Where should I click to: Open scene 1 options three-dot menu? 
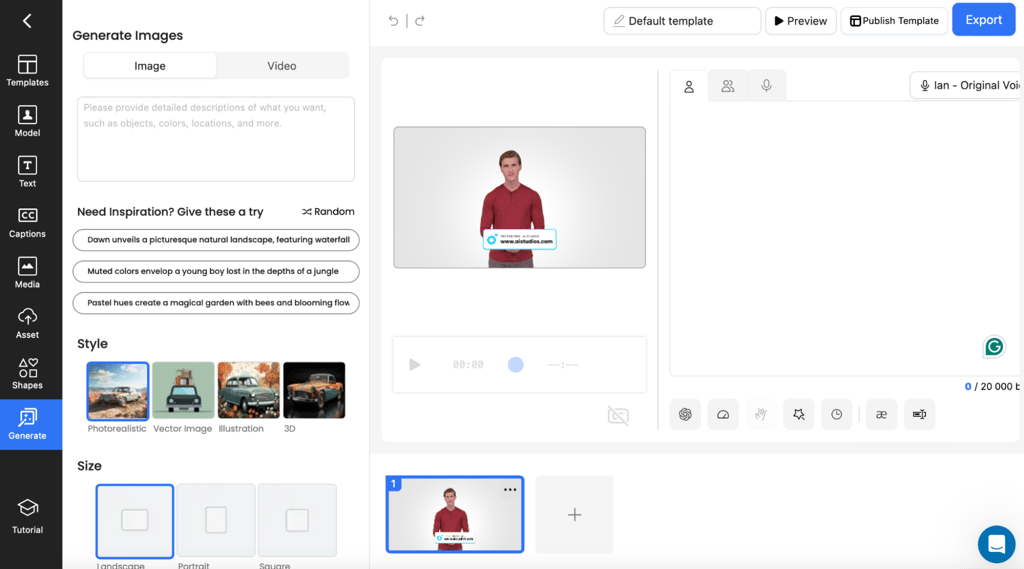coord(510,489)
